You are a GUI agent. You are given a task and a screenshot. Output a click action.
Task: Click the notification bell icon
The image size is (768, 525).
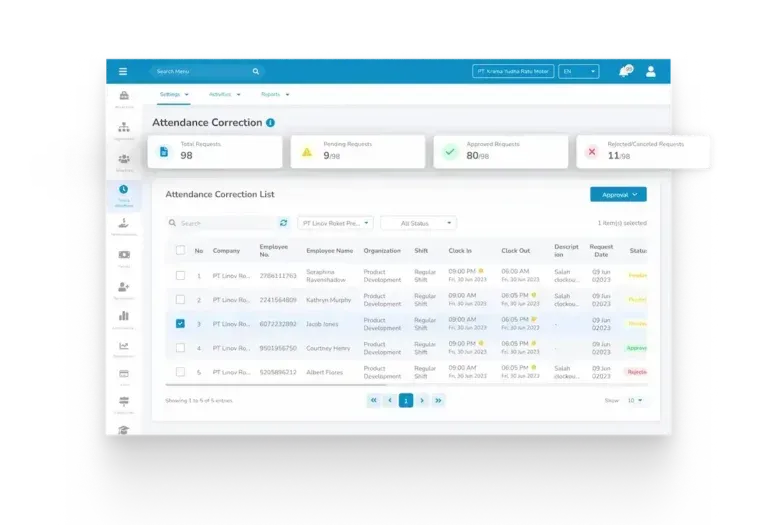624,72
